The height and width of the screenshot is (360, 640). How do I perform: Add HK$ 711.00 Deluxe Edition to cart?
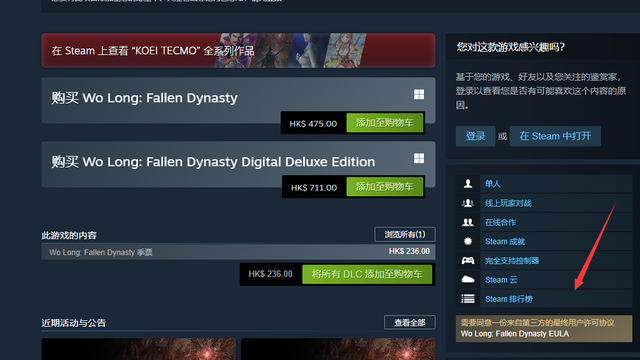tap(384, 187)
